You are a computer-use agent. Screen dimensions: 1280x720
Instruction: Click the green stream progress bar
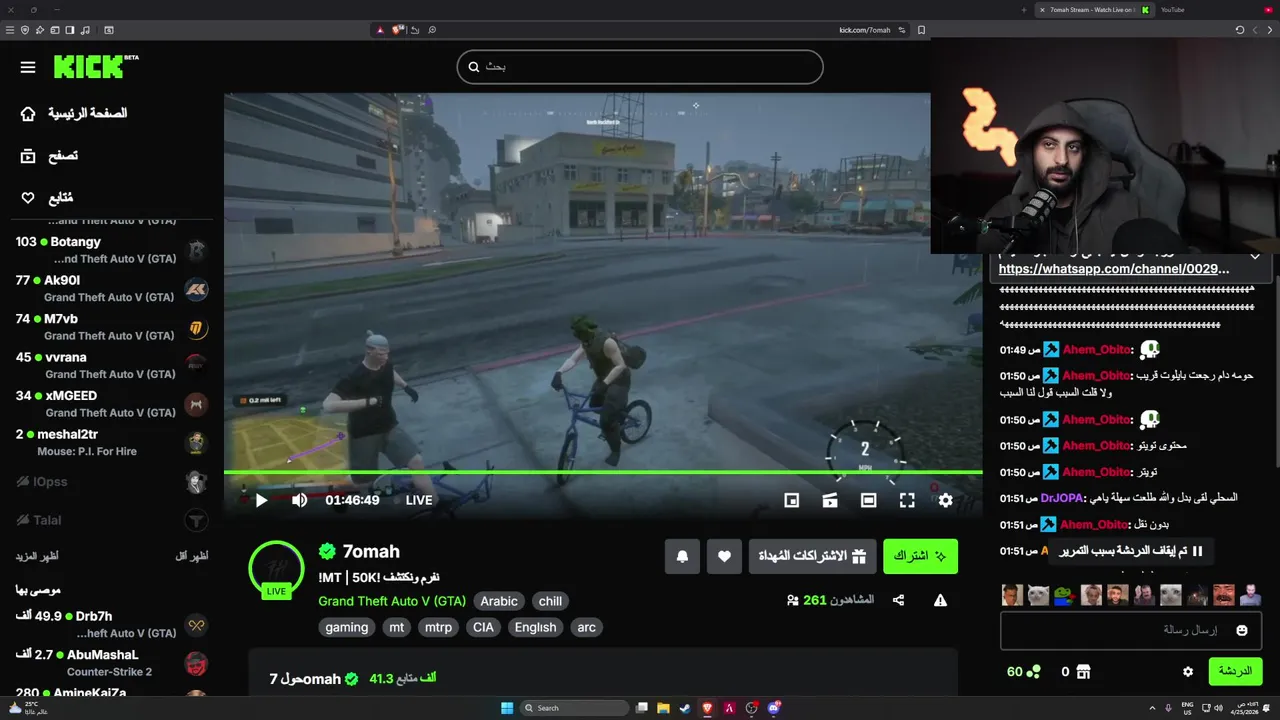pyautogui.click(x=603, y=472)
